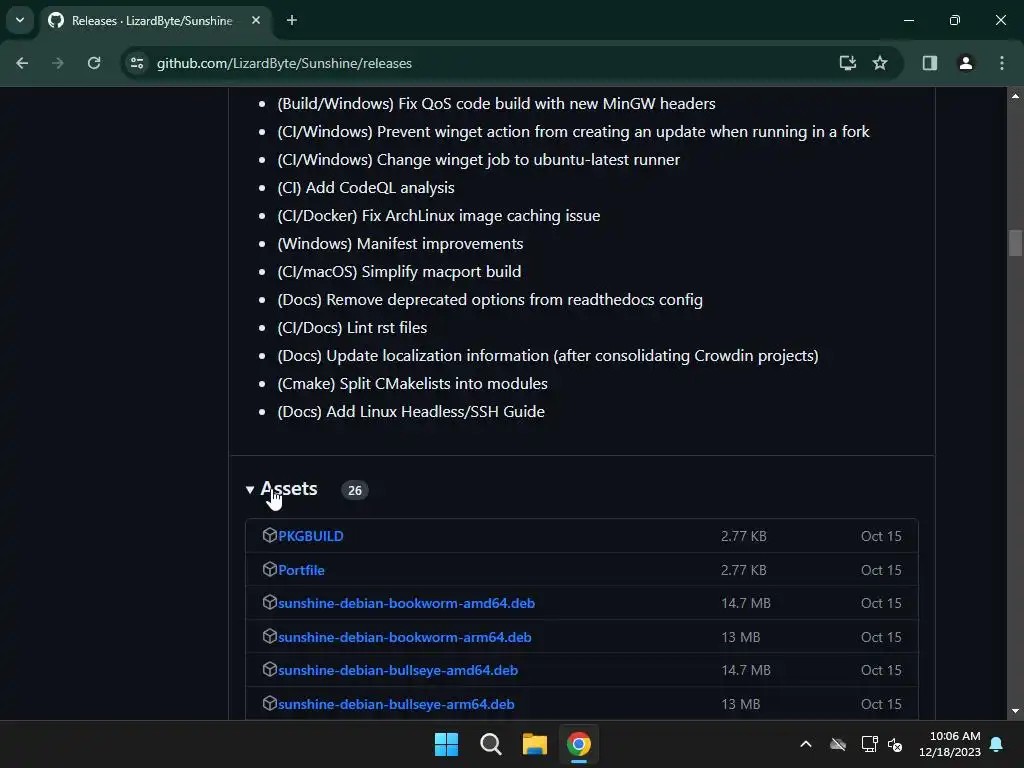Image resolution: width=1024 pixels, height=768 pixels.
Task: Click '(CI/Docker) Fix ArchLinux image caching issue' text
Action: click(x=439, y=216)
